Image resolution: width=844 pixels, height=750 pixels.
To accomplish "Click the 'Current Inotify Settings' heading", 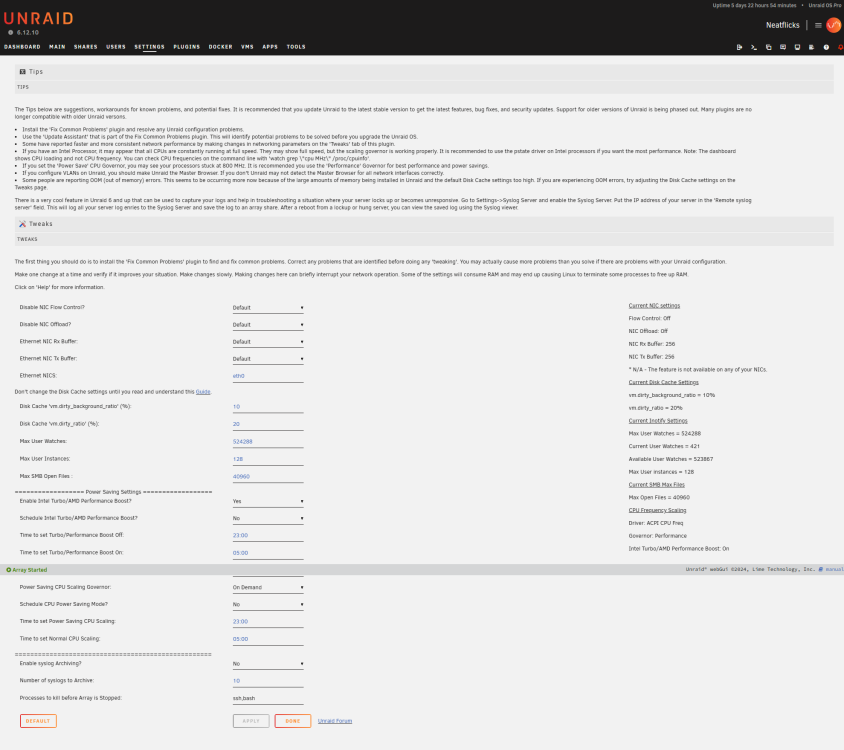I will coord(658,421).
